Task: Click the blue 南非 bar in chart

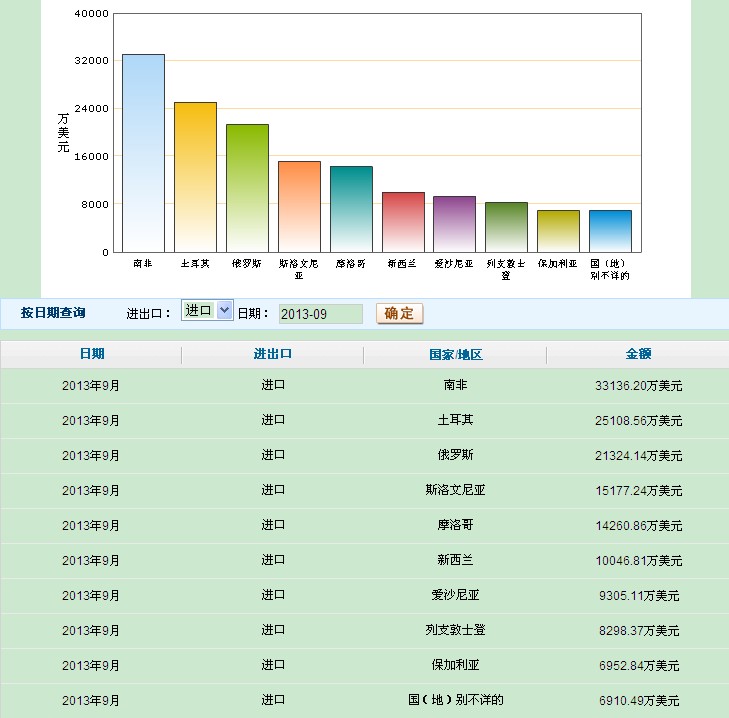Action: [143, 153]
